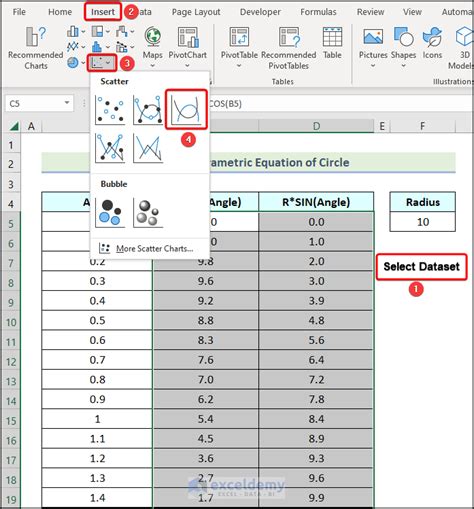Choose the 3-D Bubble chart type
The image size is (474, 509).
[148, 212]
